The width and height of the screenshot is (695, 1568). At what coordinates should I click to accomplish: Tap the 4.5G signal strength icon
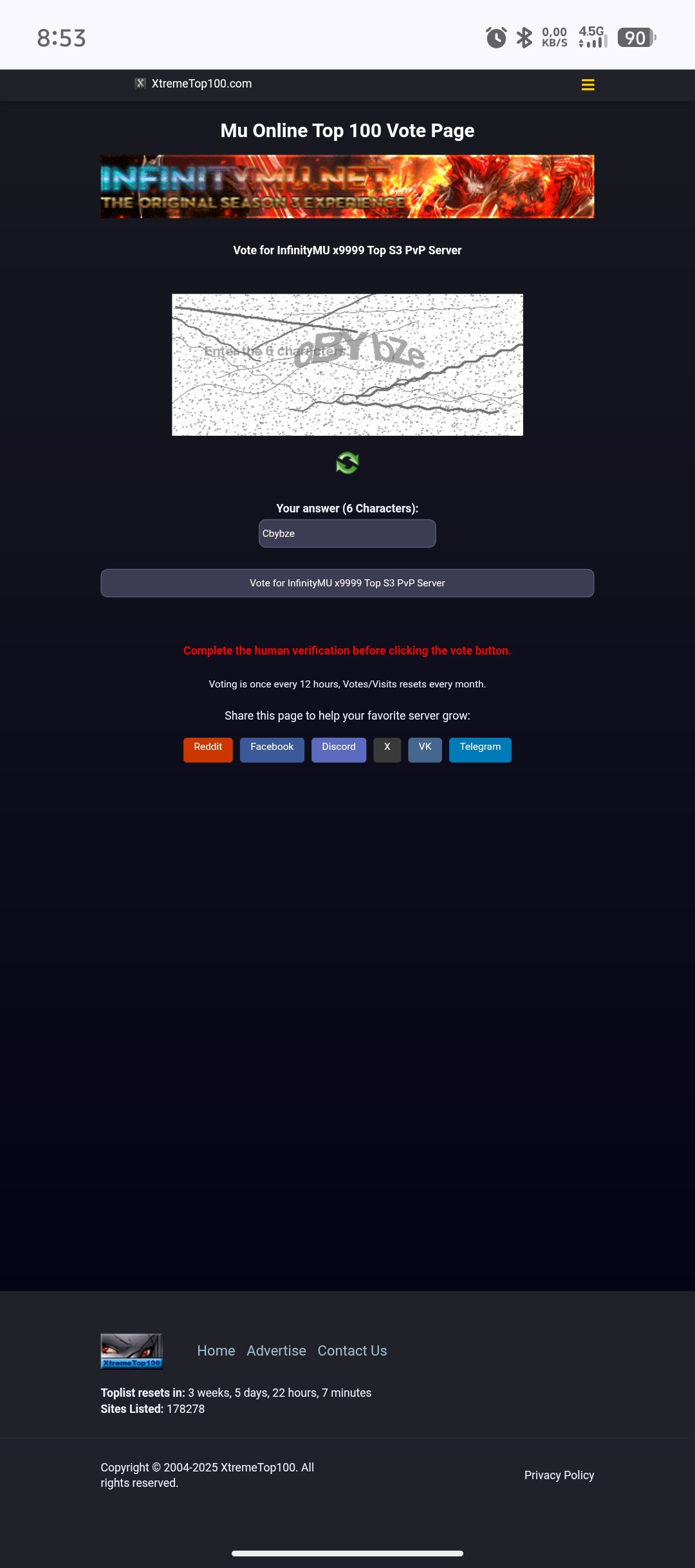pyautogui.click(x=592, y=37)
